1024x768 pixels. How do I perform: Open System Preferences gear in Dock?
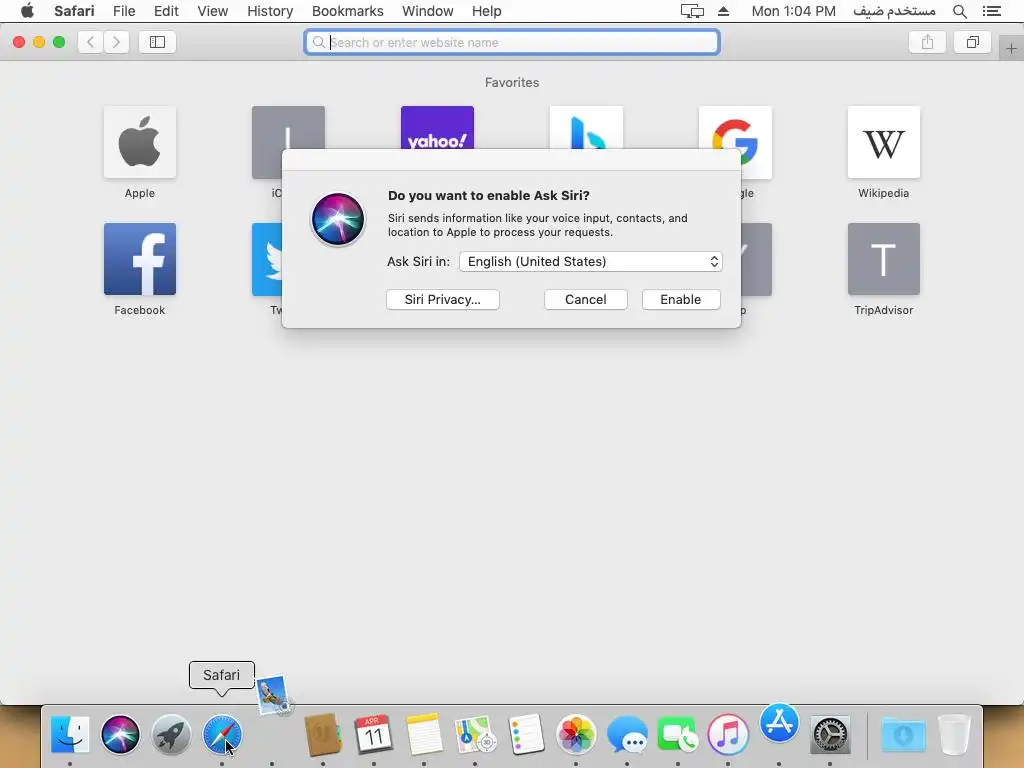(x=830, y=734)
